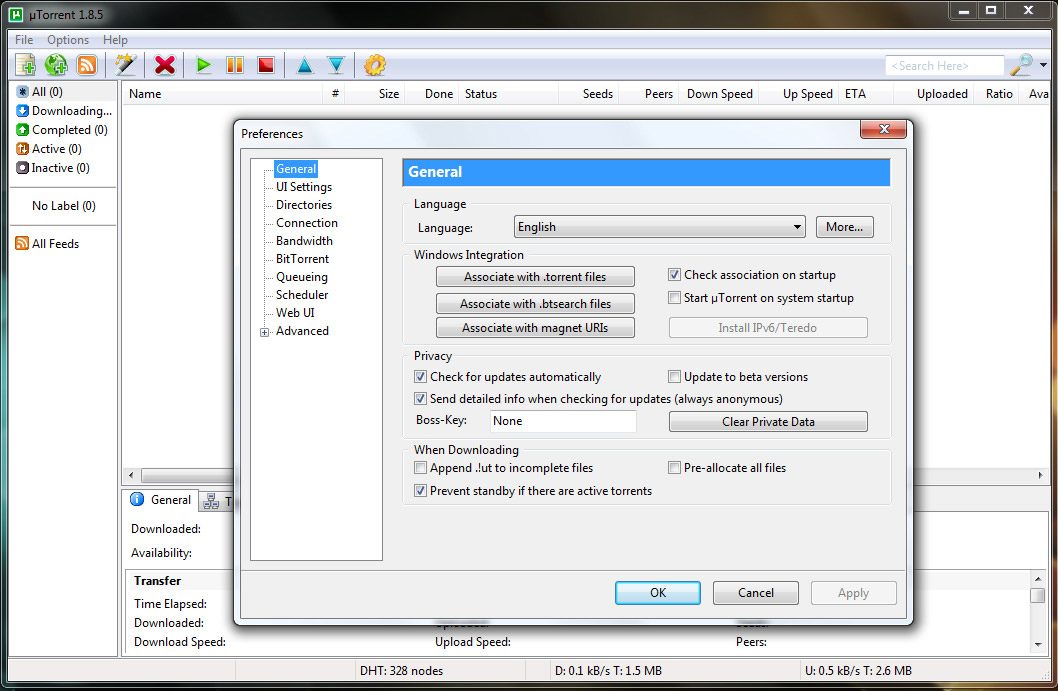Image resolution: width=1058 pixels, height=691 pixels.
Task: Enable Pre-allocate all files checkbox
Action: 674,468
